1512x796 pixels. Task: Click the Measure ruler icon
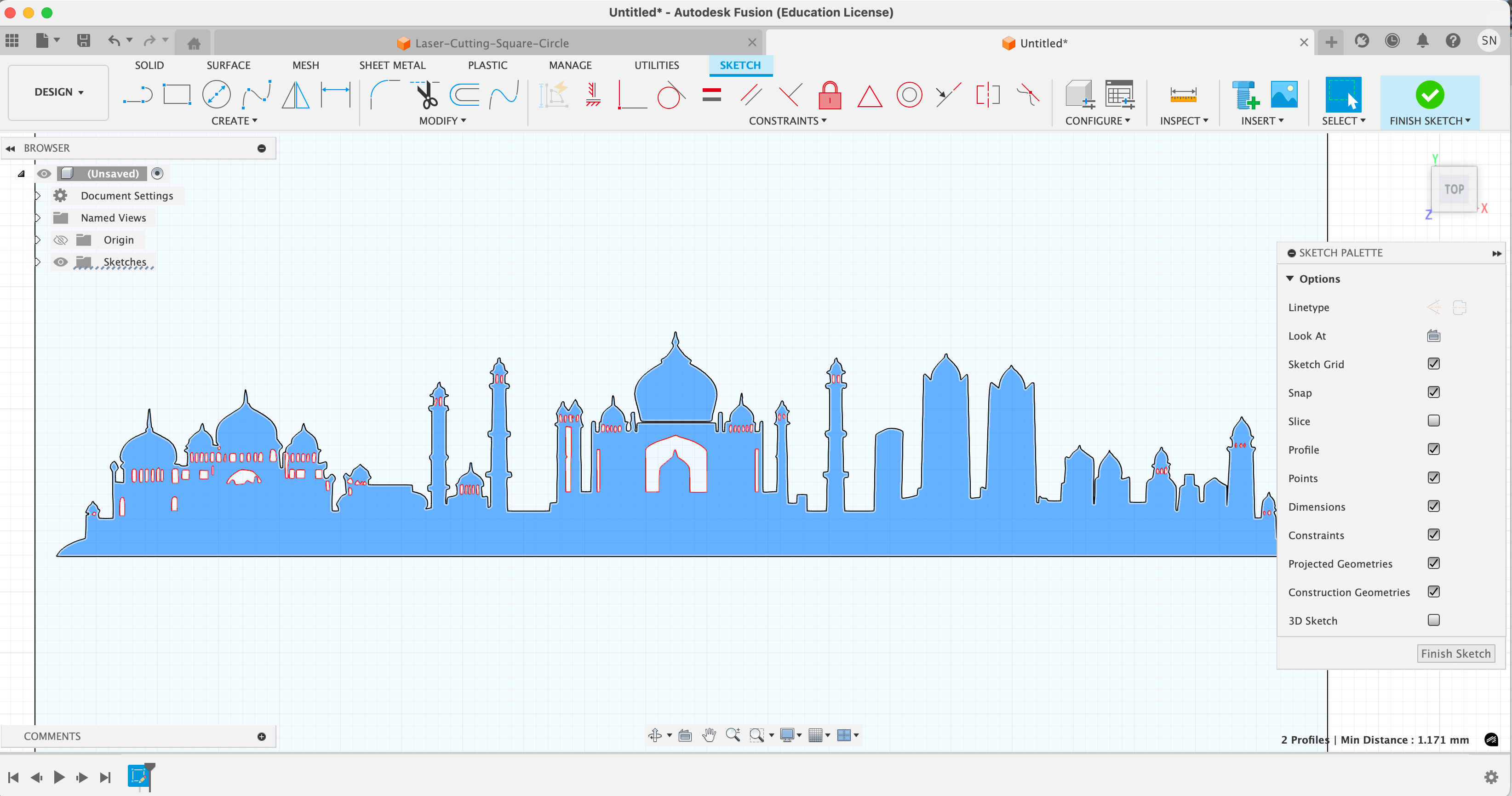1183,94
